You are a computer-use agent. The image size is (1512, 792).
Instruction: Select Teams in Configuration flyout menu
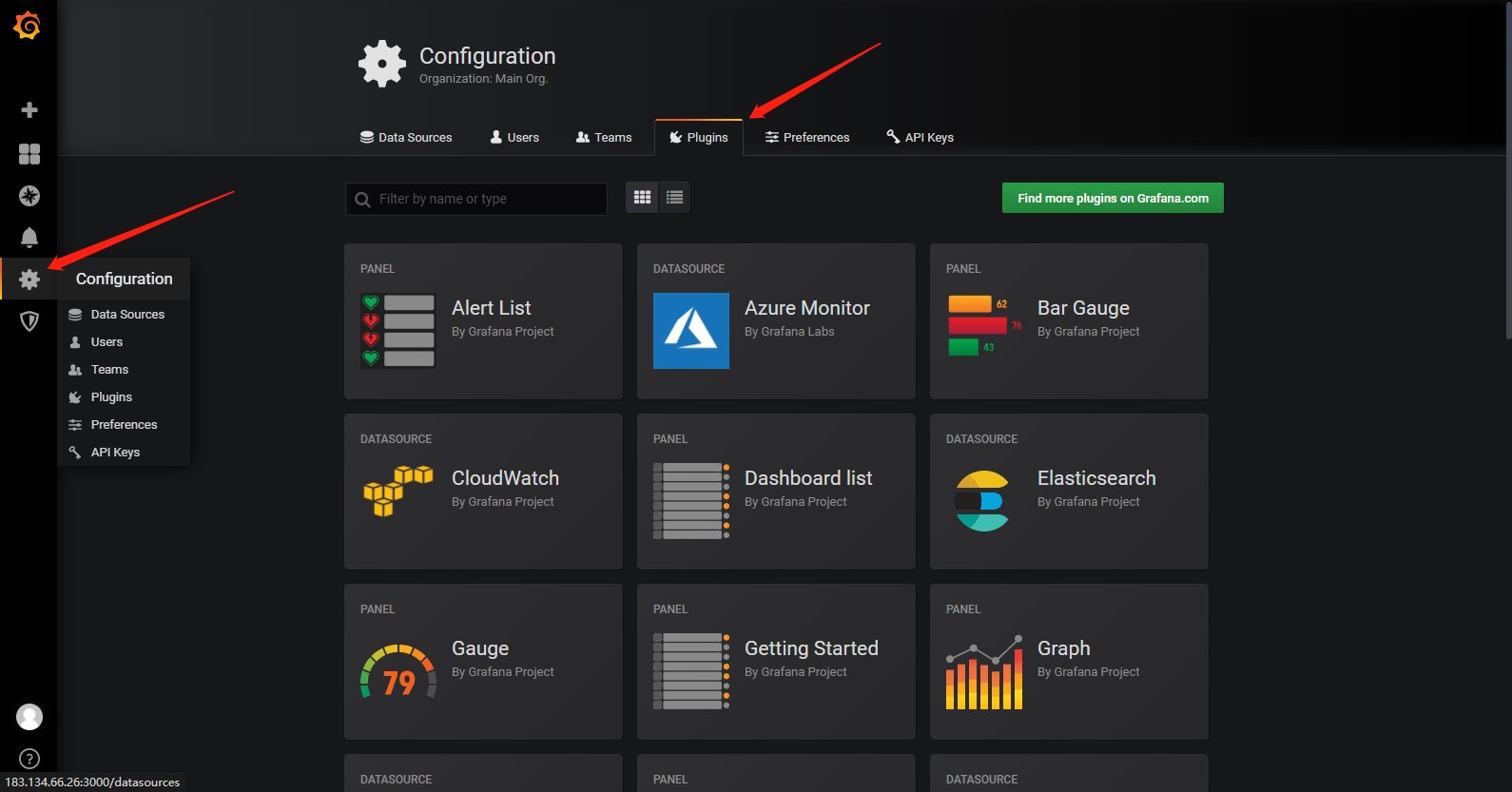(x=124, y=370)
